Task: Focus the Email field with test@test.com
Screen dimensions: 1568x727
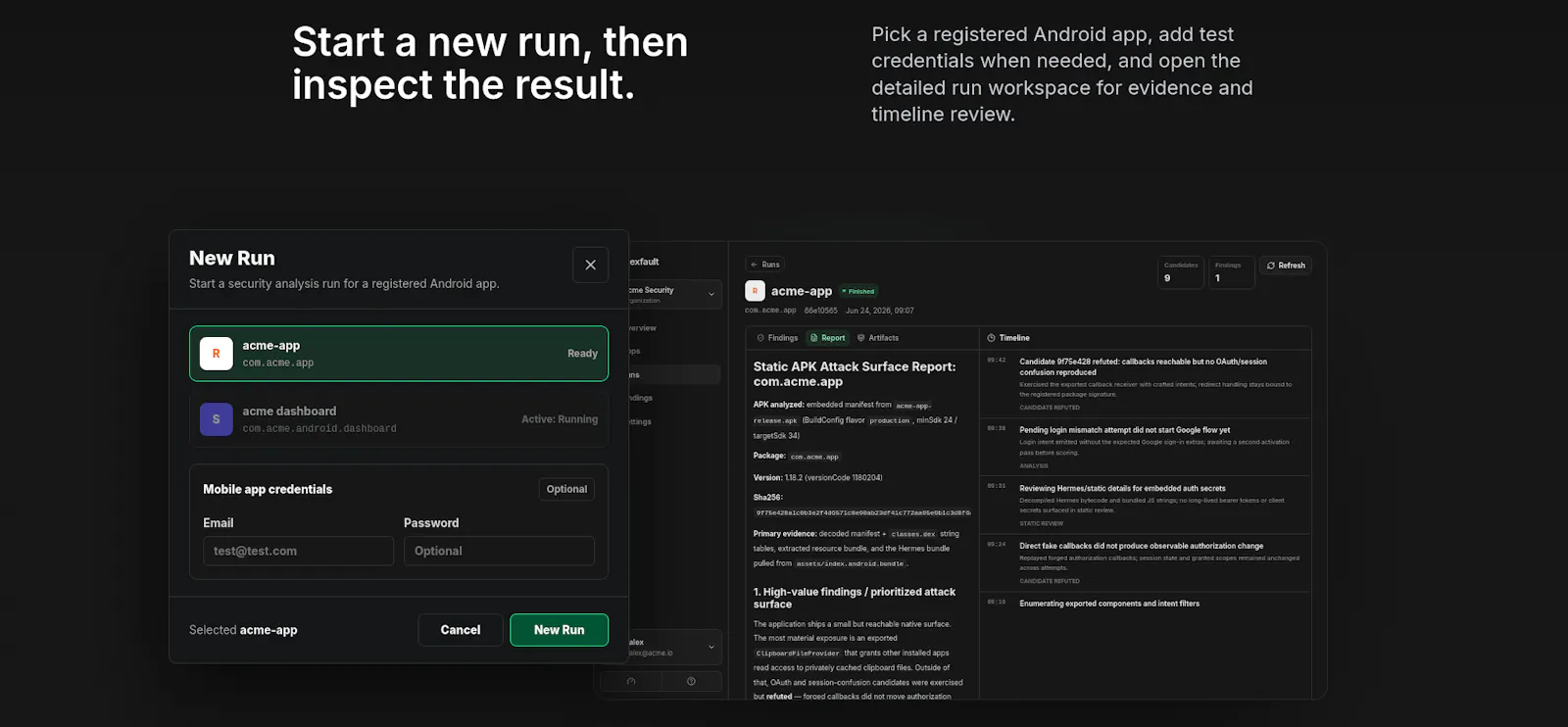Action: [298, 551]
